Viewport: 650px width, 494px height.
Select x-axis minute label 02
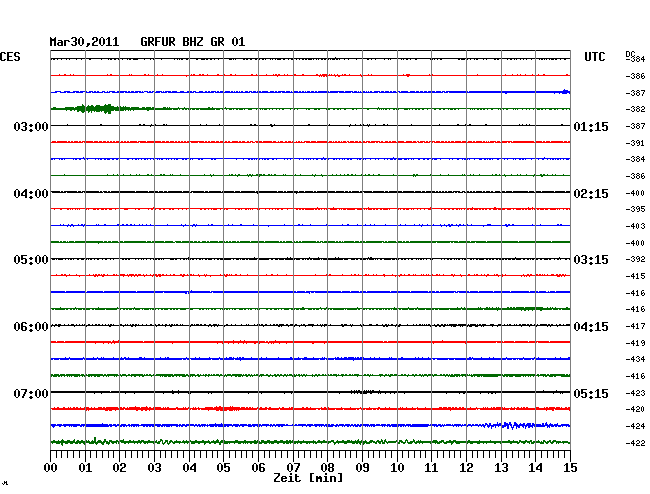point(119,468)
